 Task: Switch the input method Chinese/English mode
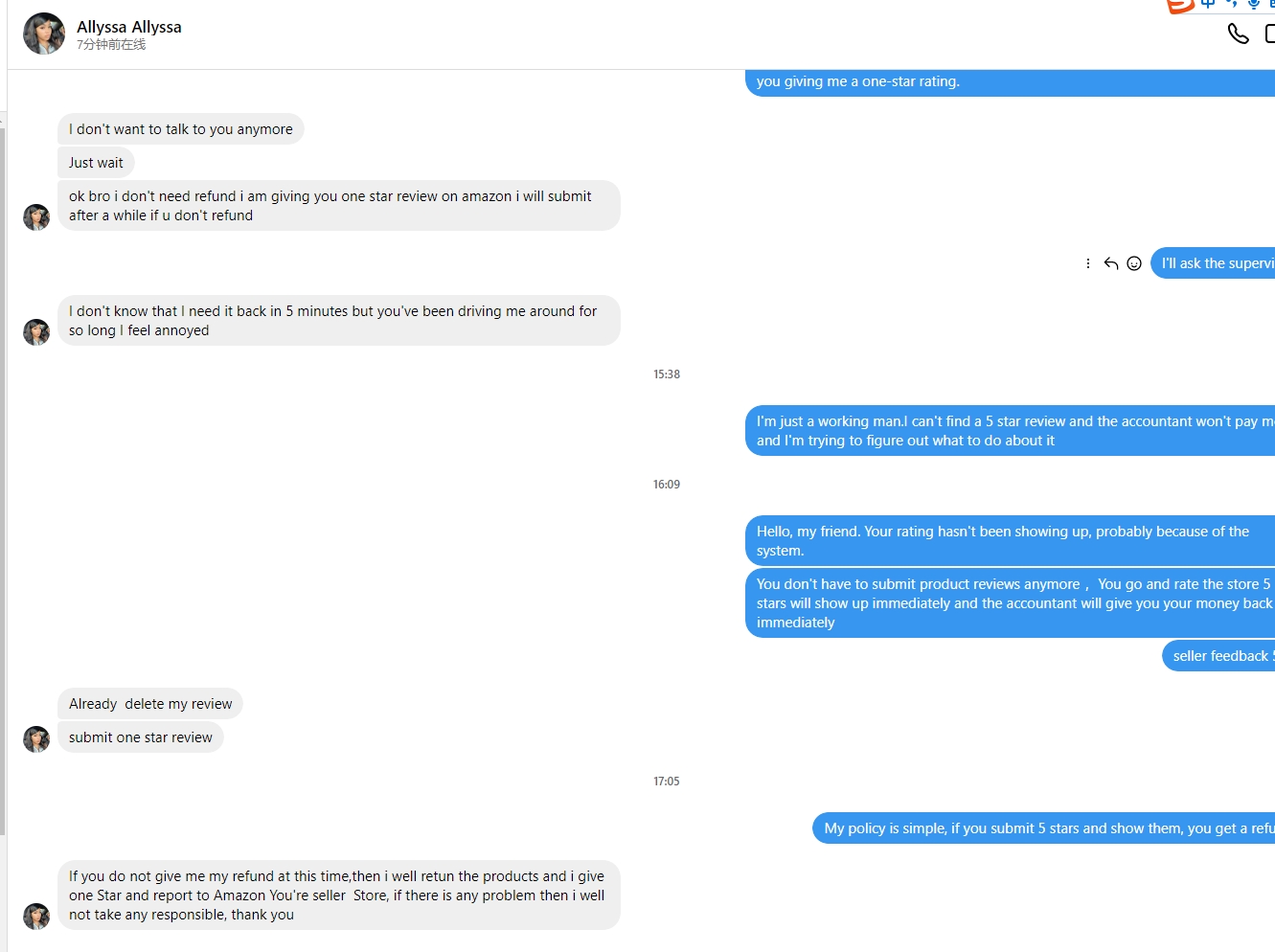[x=1208, y=4]
